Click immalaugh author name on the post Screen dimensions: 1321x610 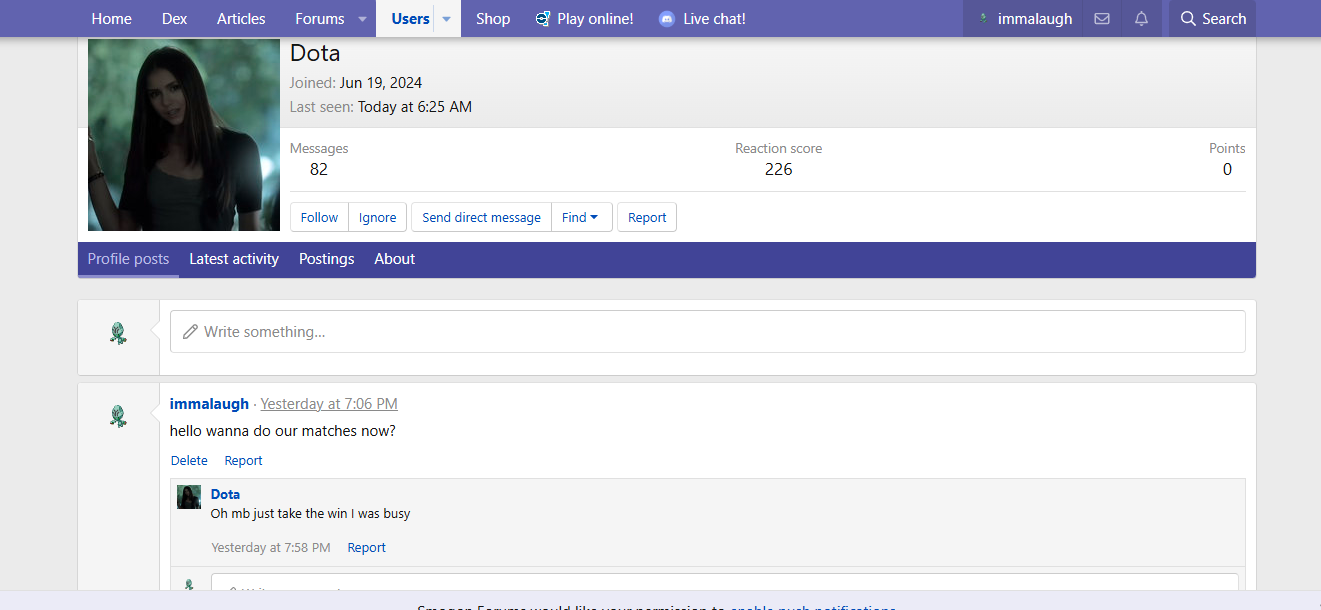[x=209, y=404]
